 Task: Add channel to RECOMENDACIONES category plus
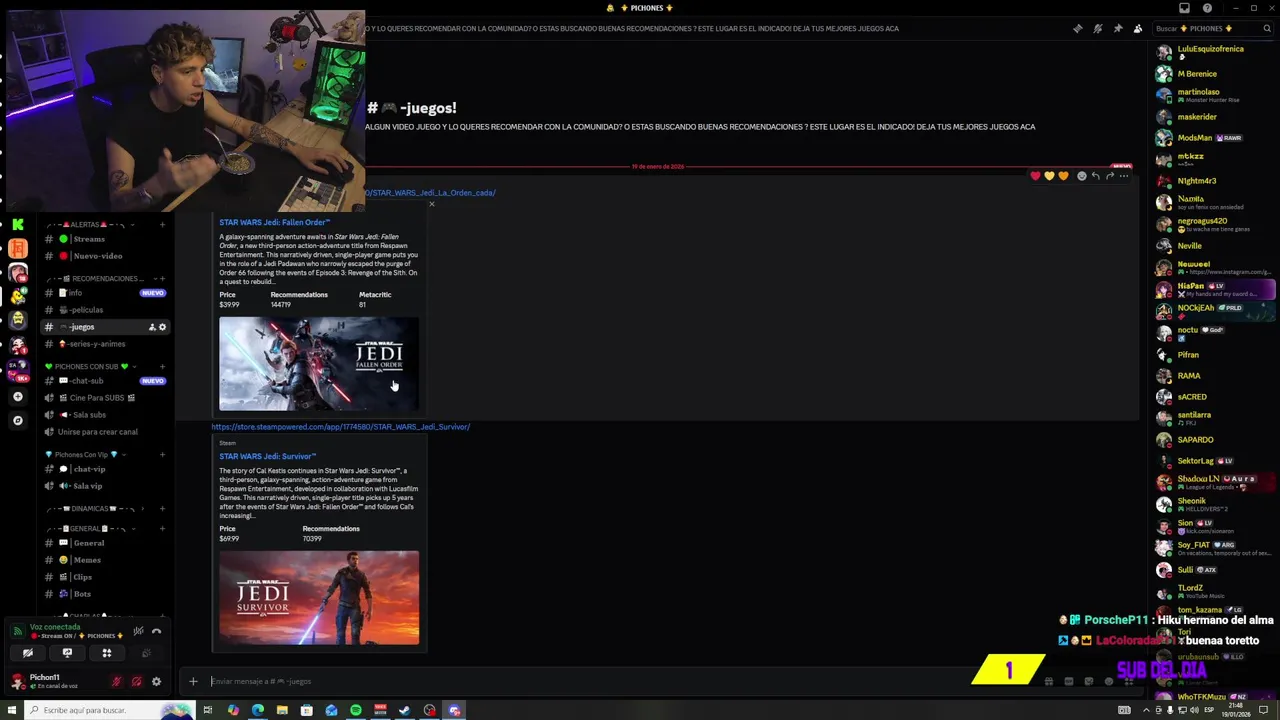(x=162, y=278)
